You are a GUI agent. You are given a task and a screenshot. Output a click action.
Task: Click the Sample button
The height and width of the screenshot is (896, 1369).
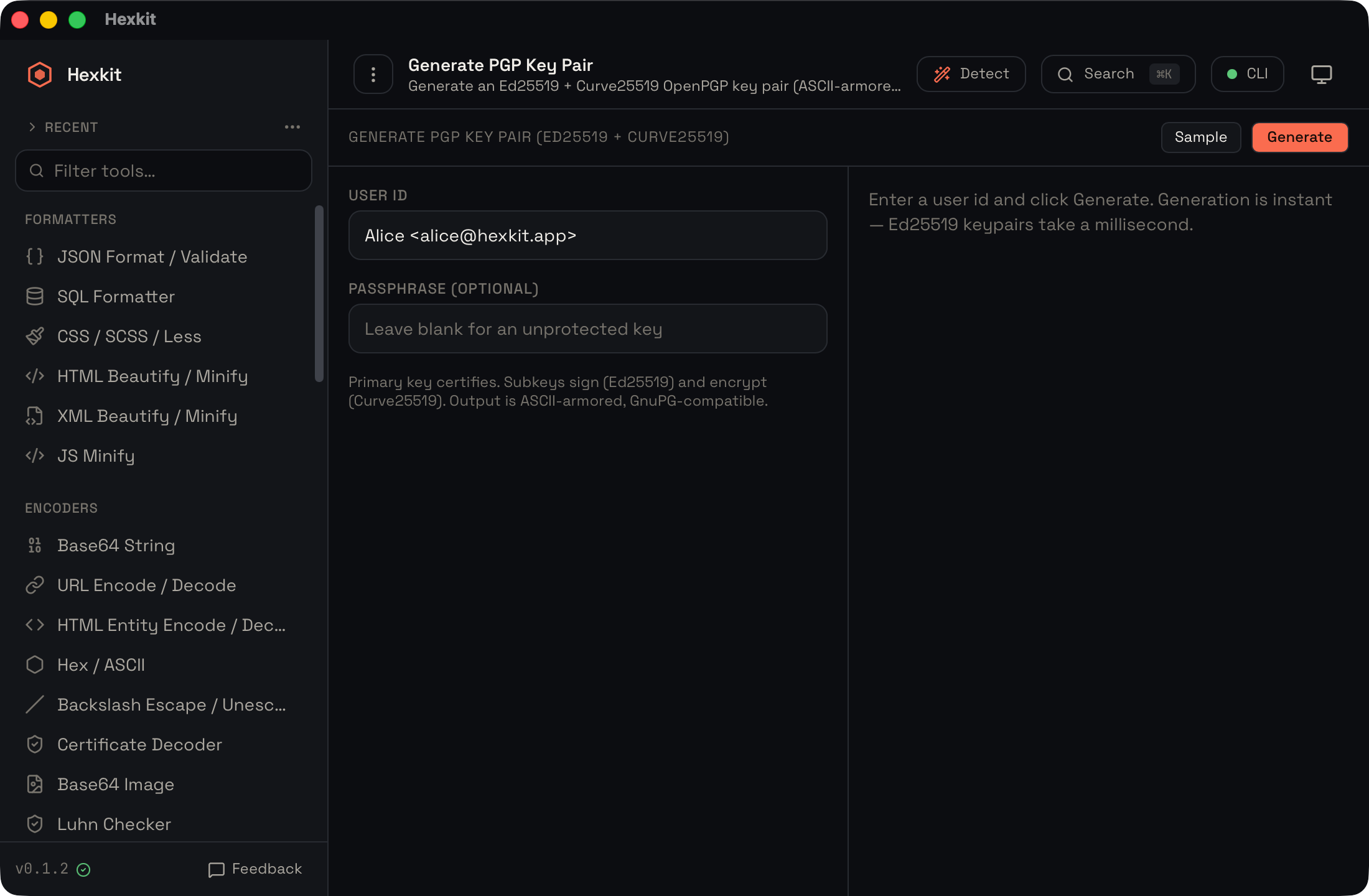(1201, 137)
